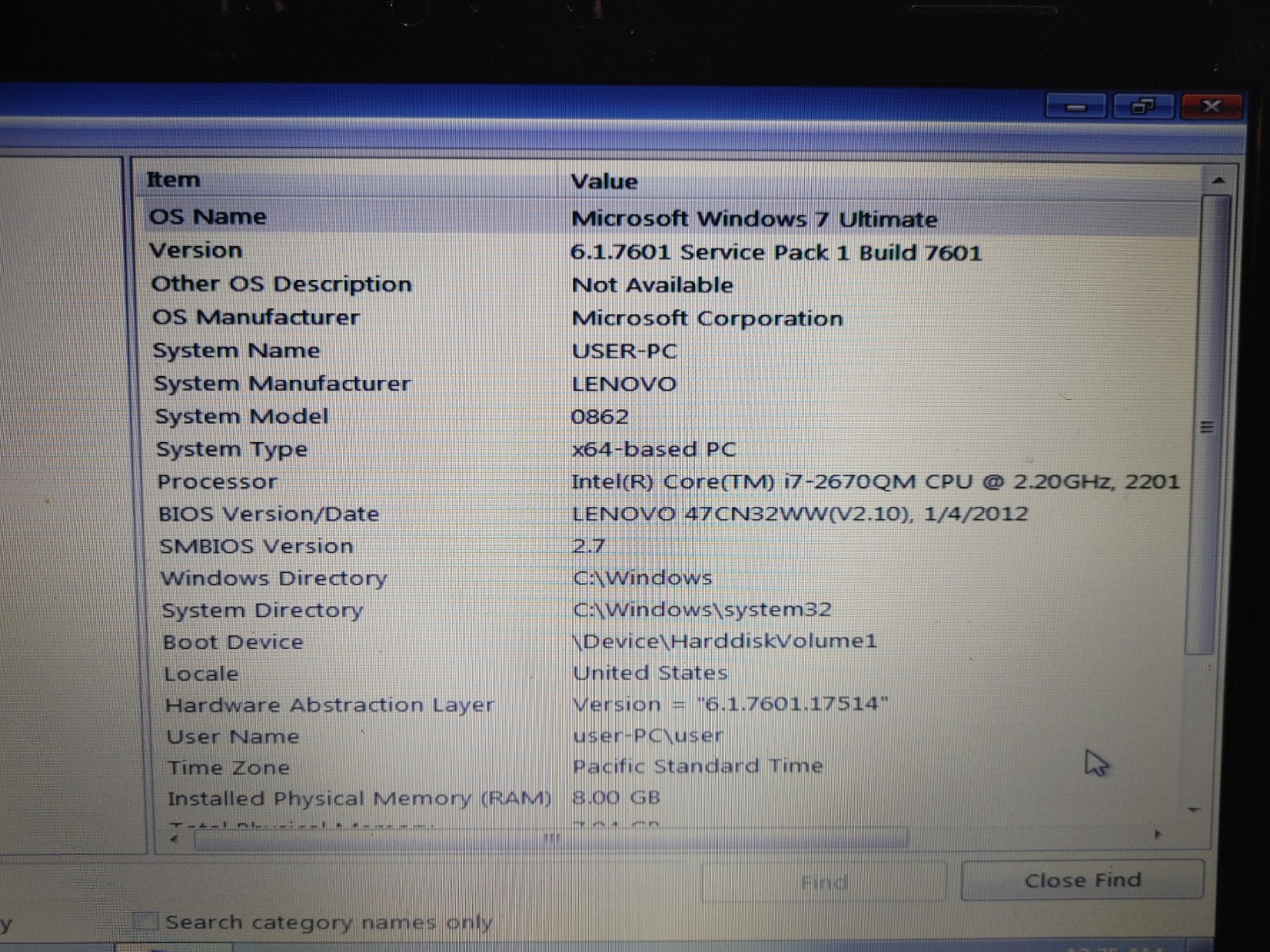
Task: Minimize the System Information window
Action: click(1075, 106)
